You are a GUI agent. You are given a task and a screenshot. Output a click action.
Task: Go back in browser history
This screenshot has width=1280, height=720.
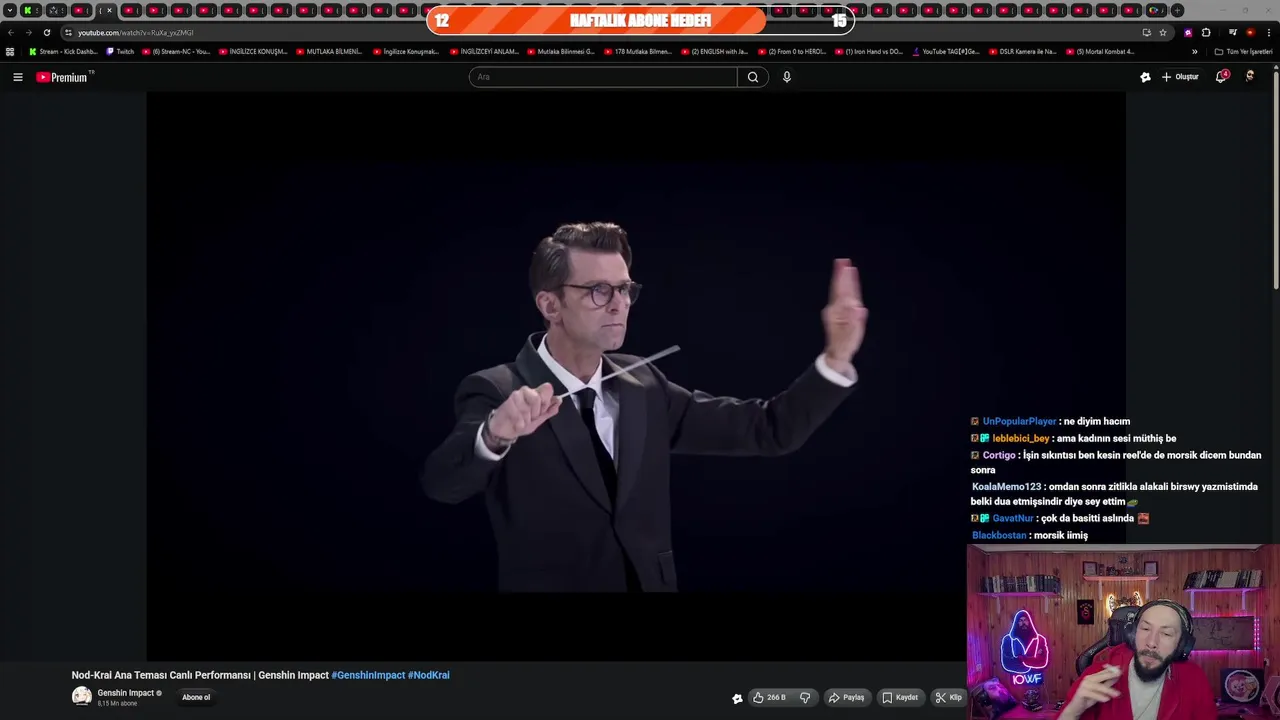point(11,32)
